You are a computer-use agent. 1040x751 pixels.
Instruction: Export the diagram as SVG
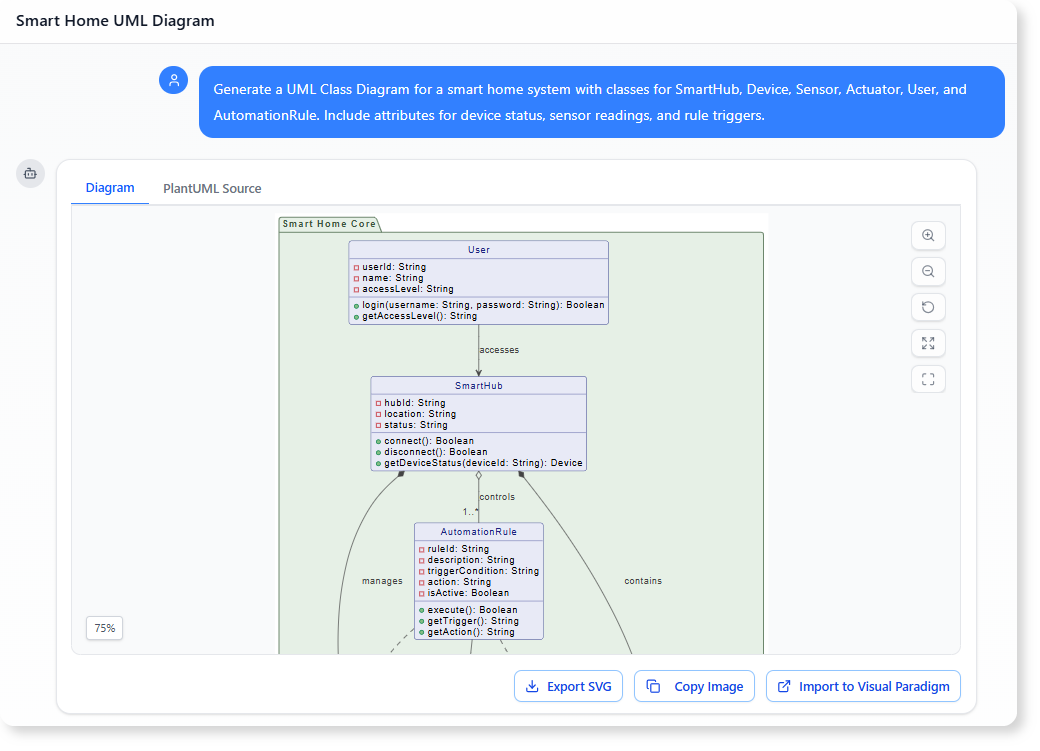[568, 686]
